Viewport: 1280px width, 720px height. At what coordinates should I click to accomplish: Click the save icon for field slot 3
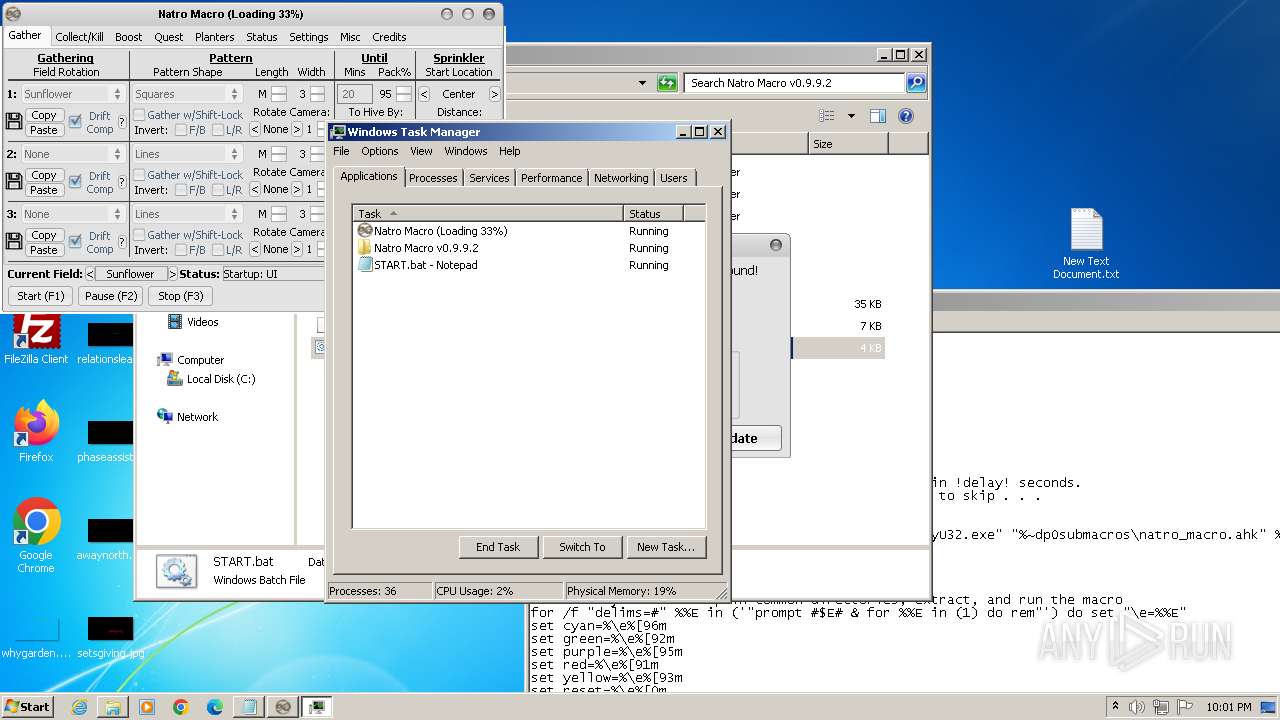(14, 242)
